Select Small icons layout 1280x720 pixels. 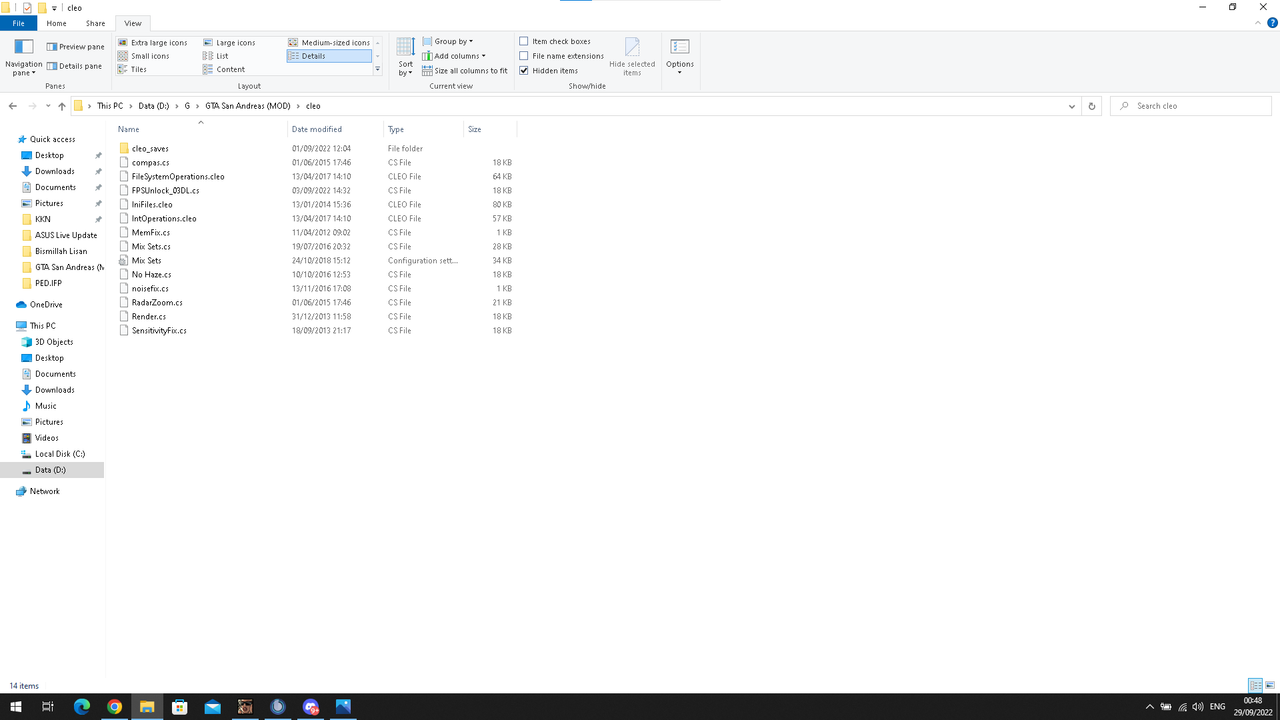[143, 56]
